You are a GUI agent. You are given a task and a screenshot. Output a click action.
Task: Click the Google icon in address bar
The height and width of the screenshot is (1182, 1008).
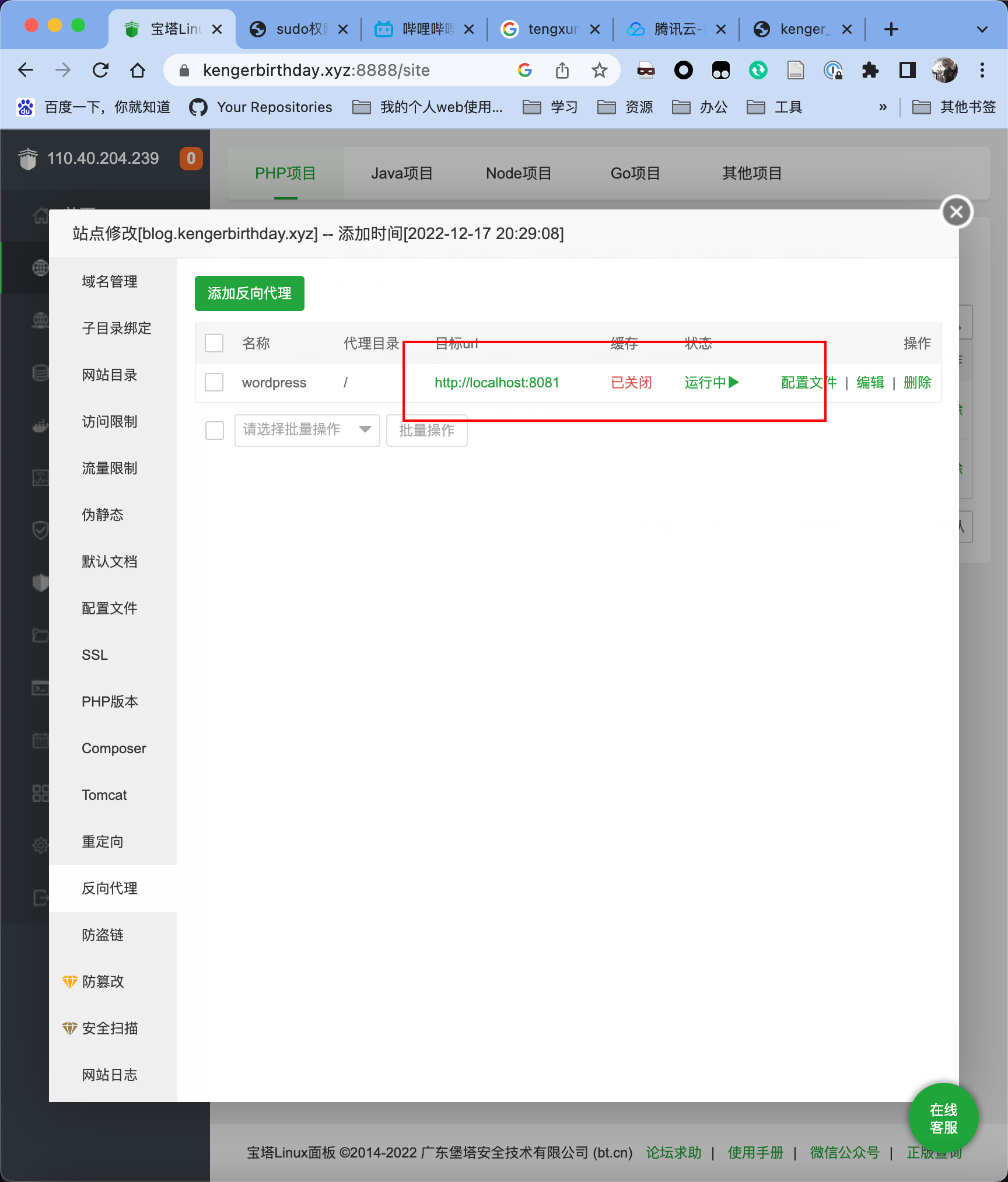525,71
